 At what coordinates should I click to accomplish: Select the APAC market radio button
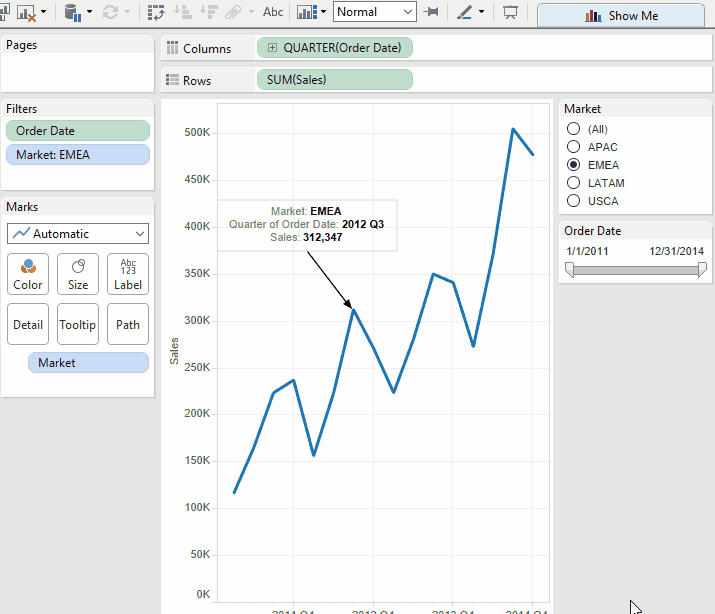pos(574,147)
